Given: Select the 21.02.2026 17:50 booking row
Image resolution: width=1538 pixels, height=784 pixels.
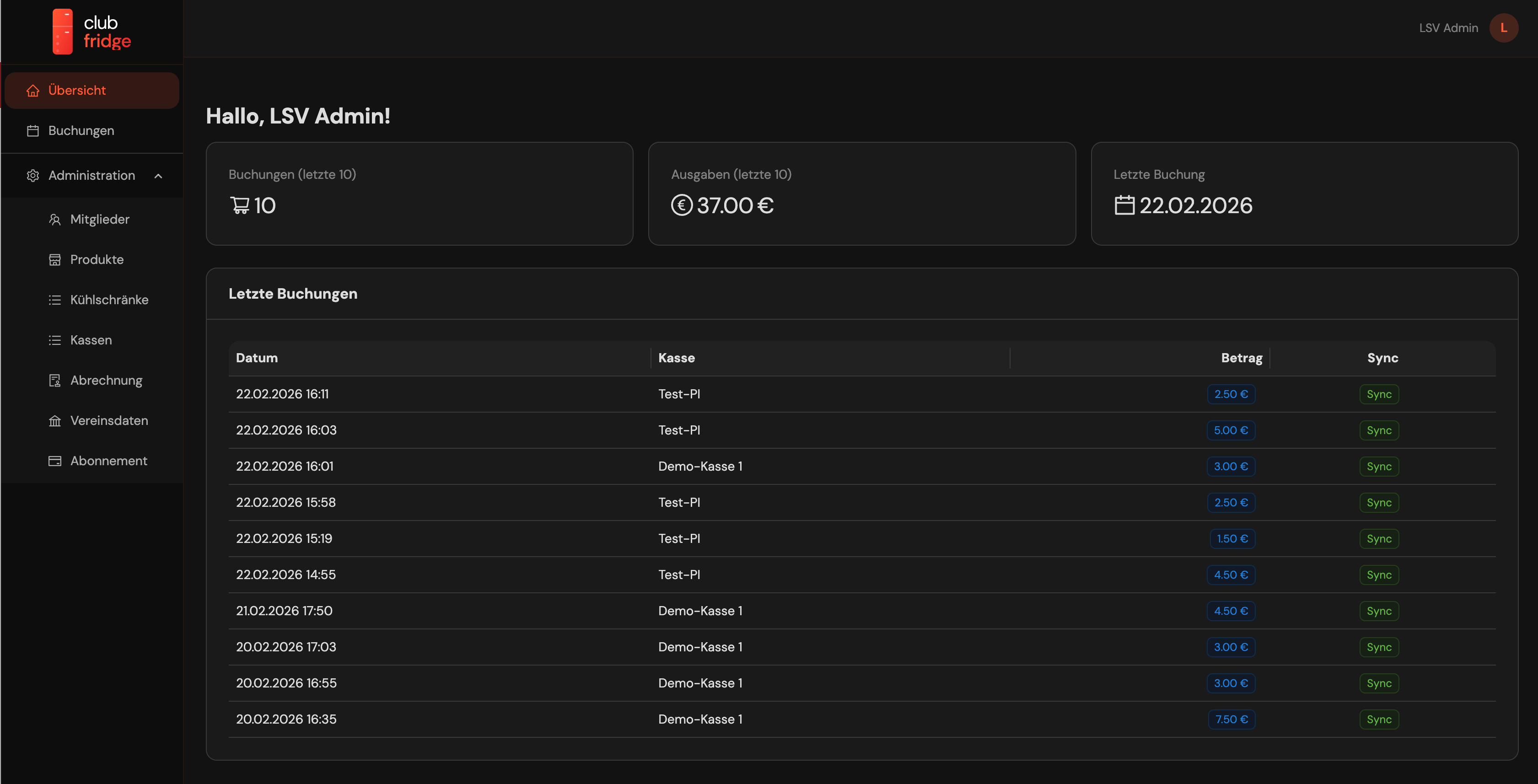Looking at the screenshot, I should [x=284, y=611].
